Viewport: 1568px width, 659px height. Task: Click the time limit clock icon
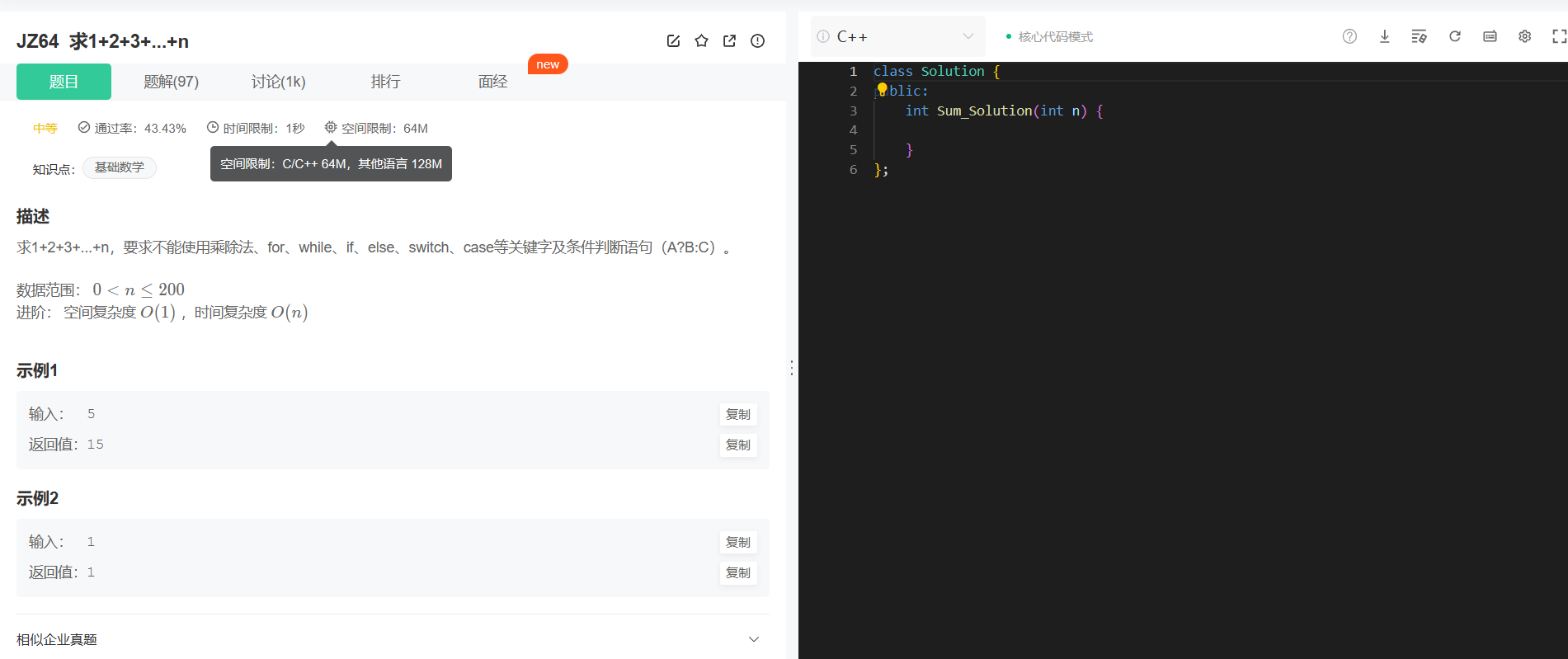213,127
